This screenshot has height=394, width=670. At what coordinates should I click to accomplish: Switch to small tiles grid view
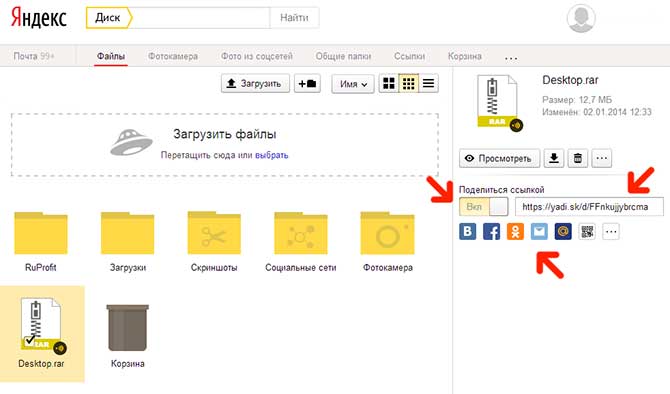pyautogui.click(x=408, y=83)
